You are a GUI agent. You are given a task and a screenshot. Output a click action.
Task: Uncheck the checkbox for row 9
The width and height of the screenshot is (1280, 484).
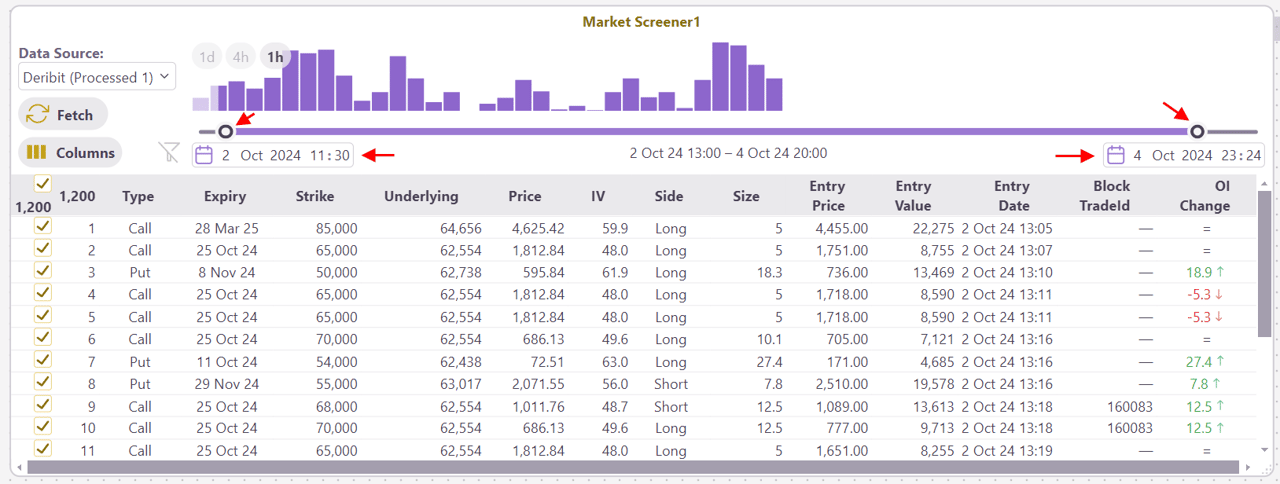point(42,404)
